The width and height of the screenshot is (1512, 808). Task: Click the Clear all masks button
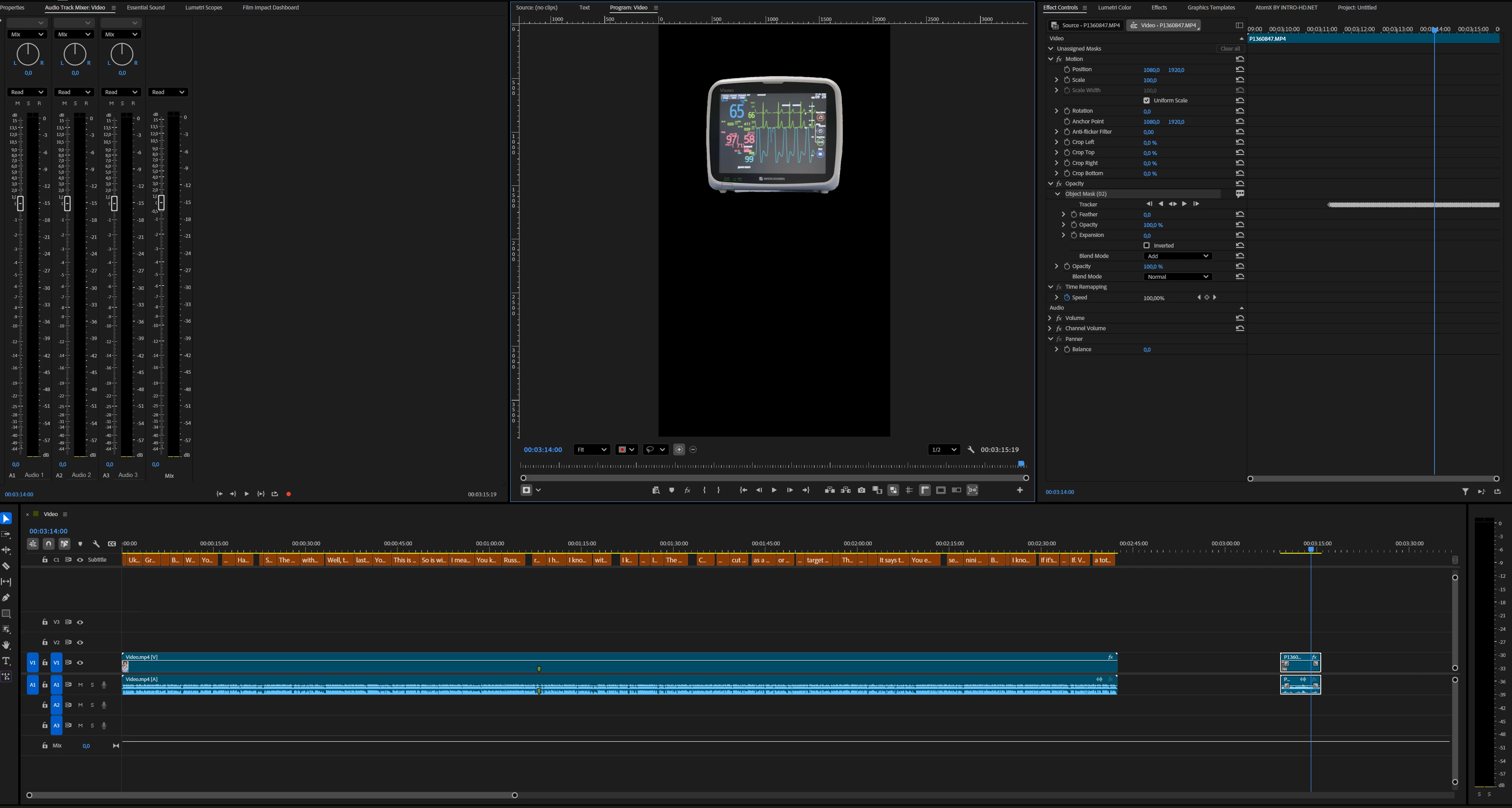coord(1230,49)
